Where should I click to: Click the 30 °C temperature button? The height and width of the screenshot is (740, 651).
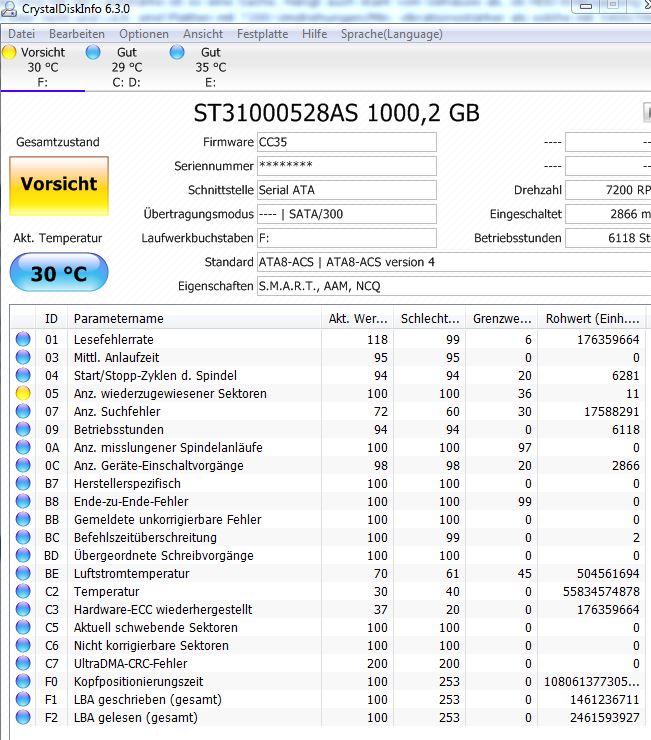point(59,272)
